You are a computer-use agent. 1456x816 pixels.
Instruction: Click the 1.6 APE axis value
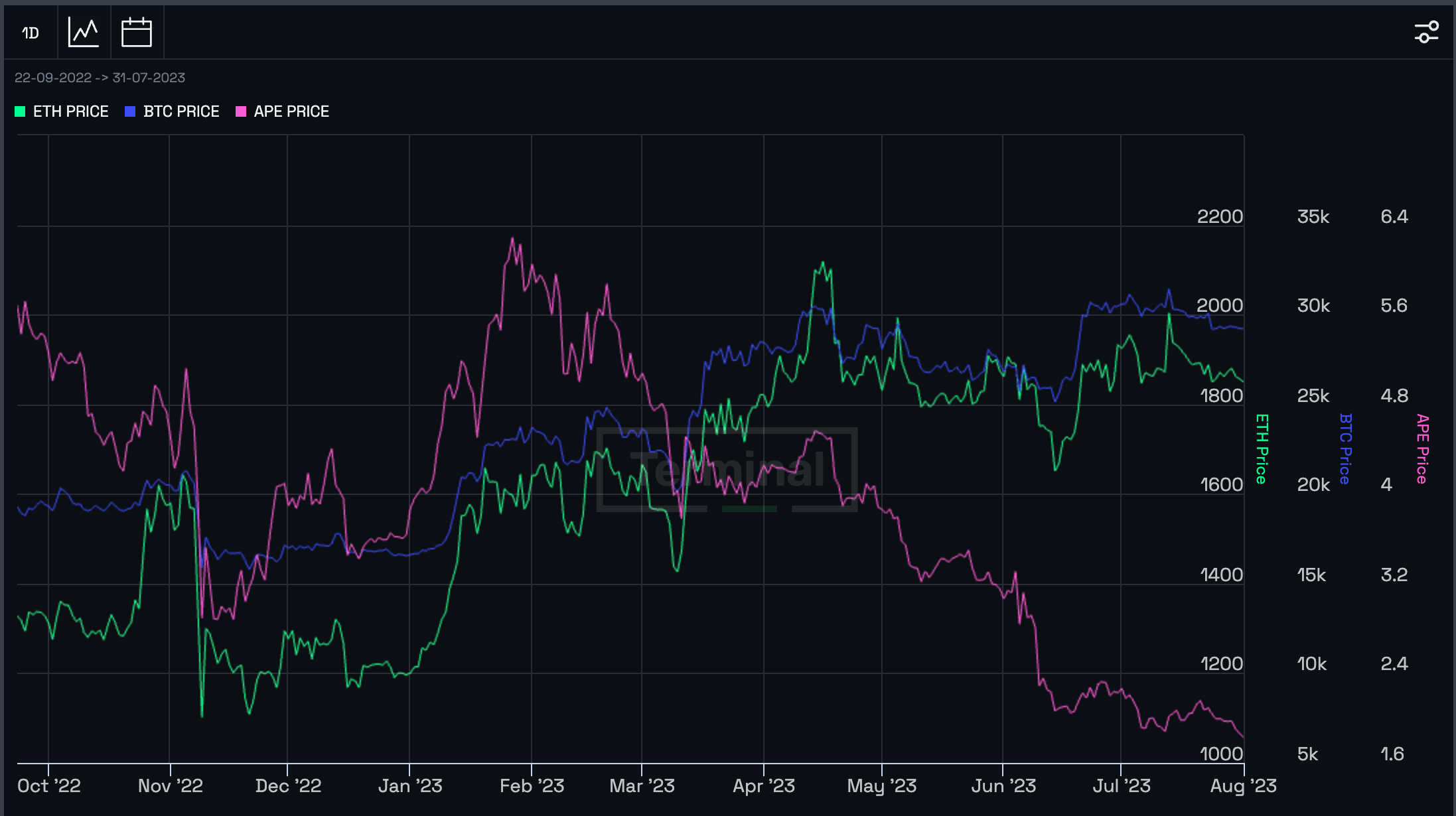tap(1392, 754)
